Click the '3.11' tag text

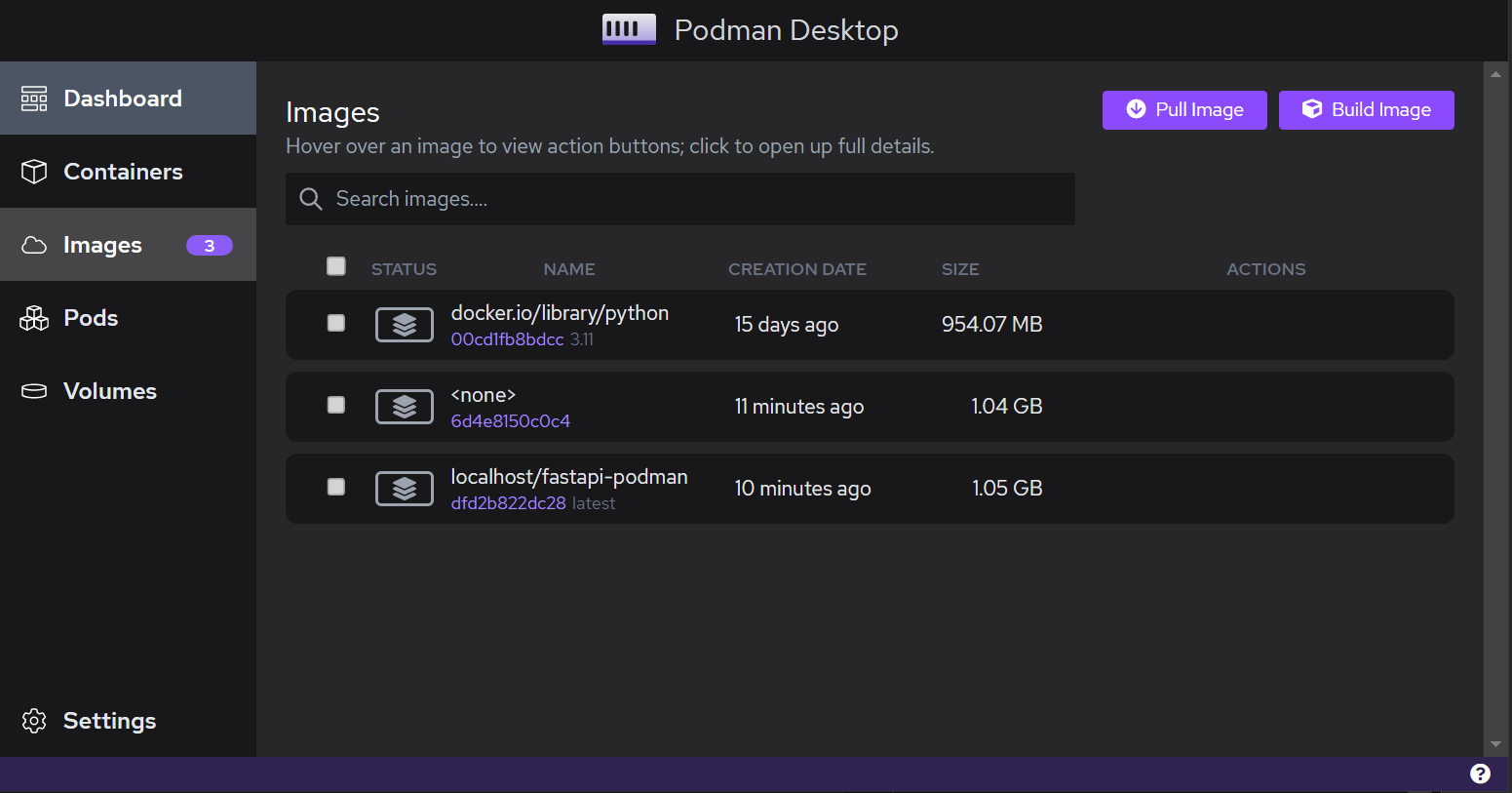pos(582,339)
